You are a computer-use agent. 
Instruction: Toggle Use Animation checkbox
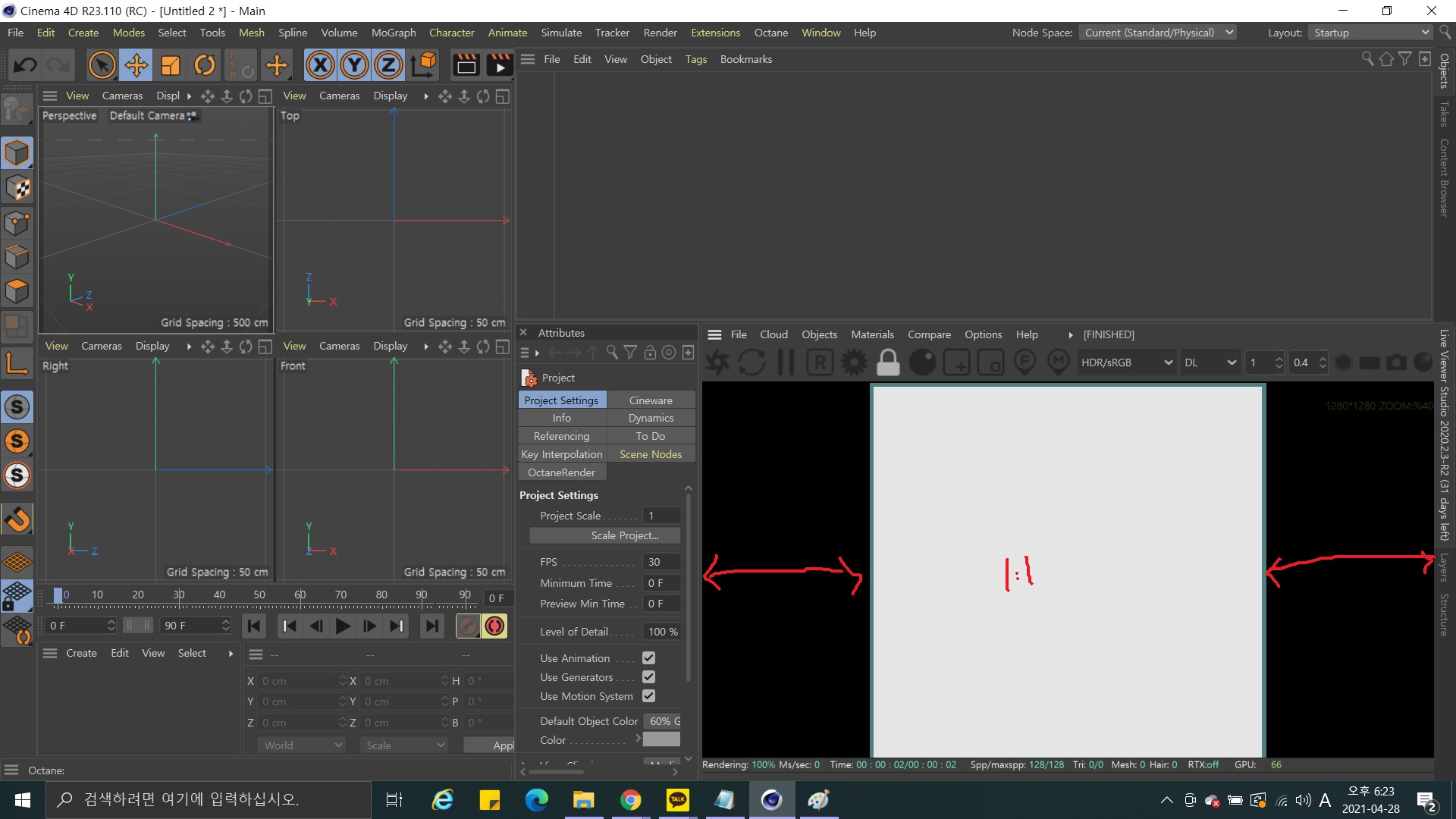point(647,658)
